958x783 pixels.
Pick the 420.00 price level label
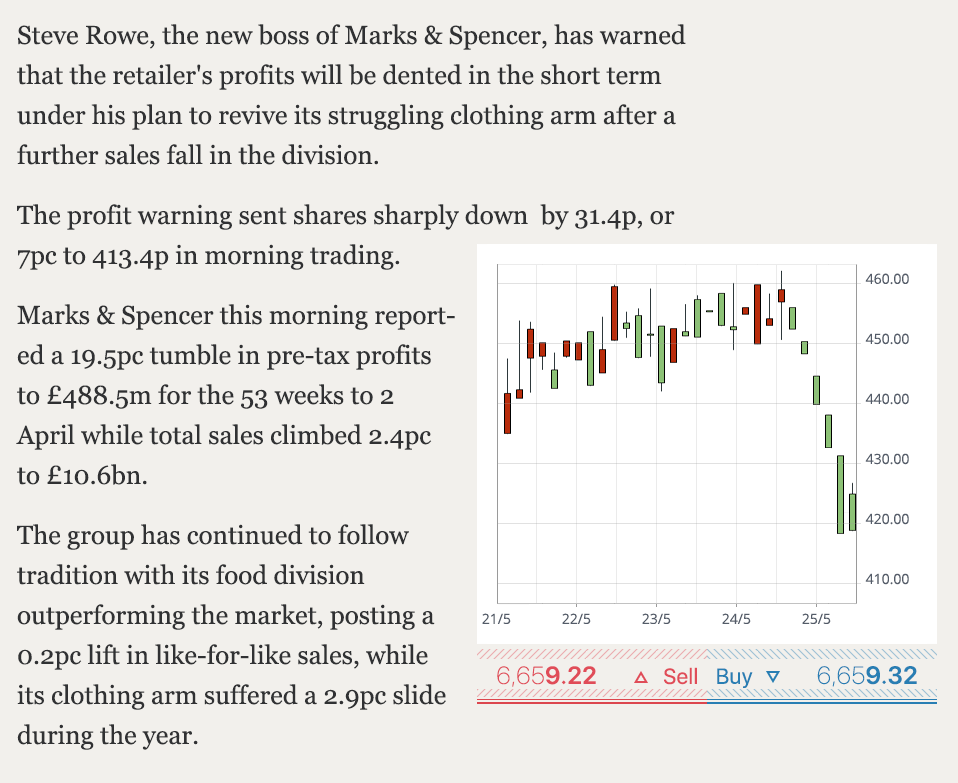pyautogui.click(x=886, y=519)
